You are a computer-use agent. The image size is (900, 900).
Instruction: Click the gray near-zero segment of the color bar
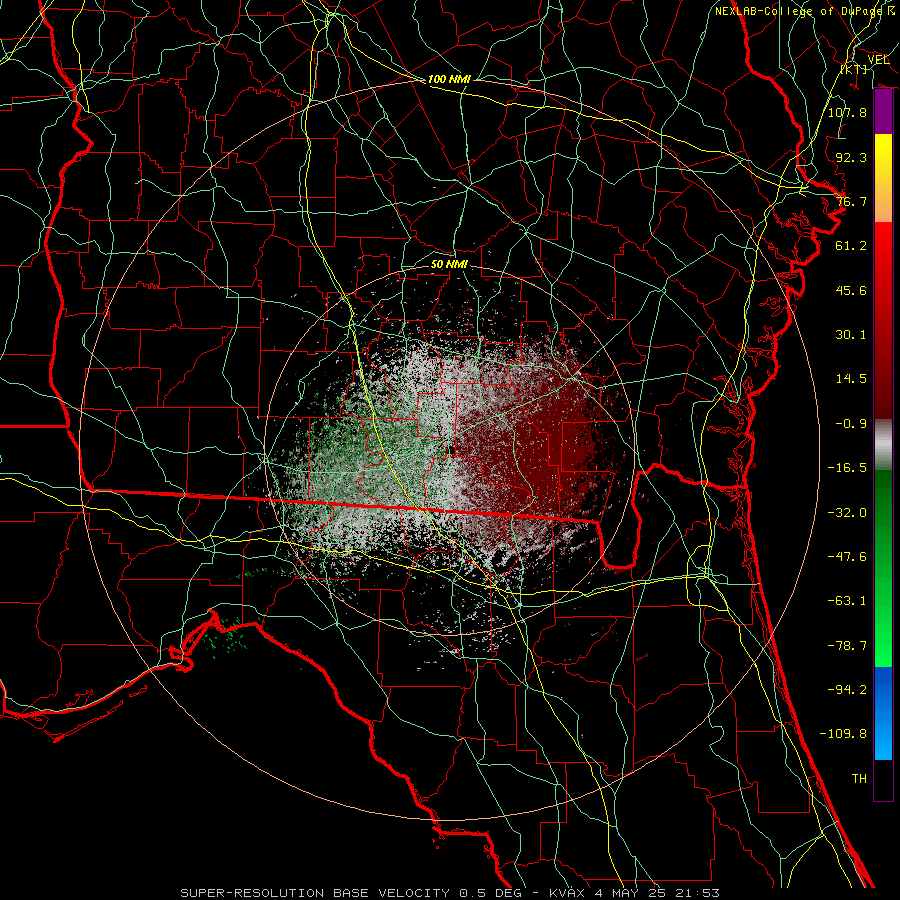pos(883,445)
